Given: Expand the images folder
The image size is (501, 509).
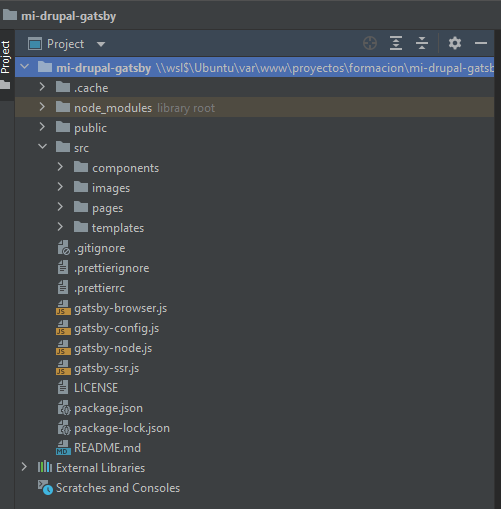Looking at the screenshot, I should coord(60,187).
